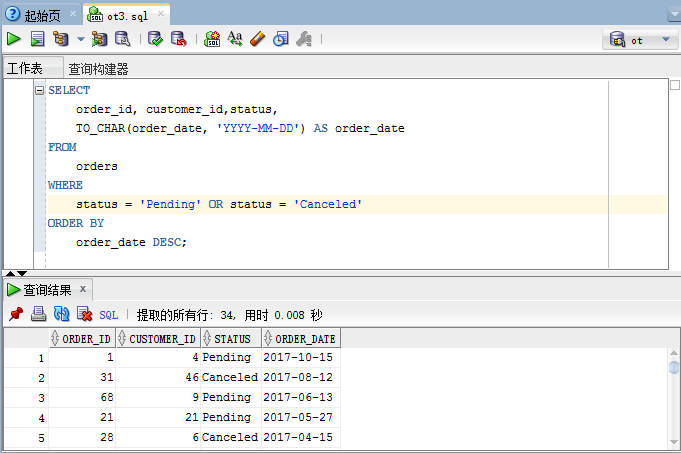Refresh the query result grid

click(61, 314)
